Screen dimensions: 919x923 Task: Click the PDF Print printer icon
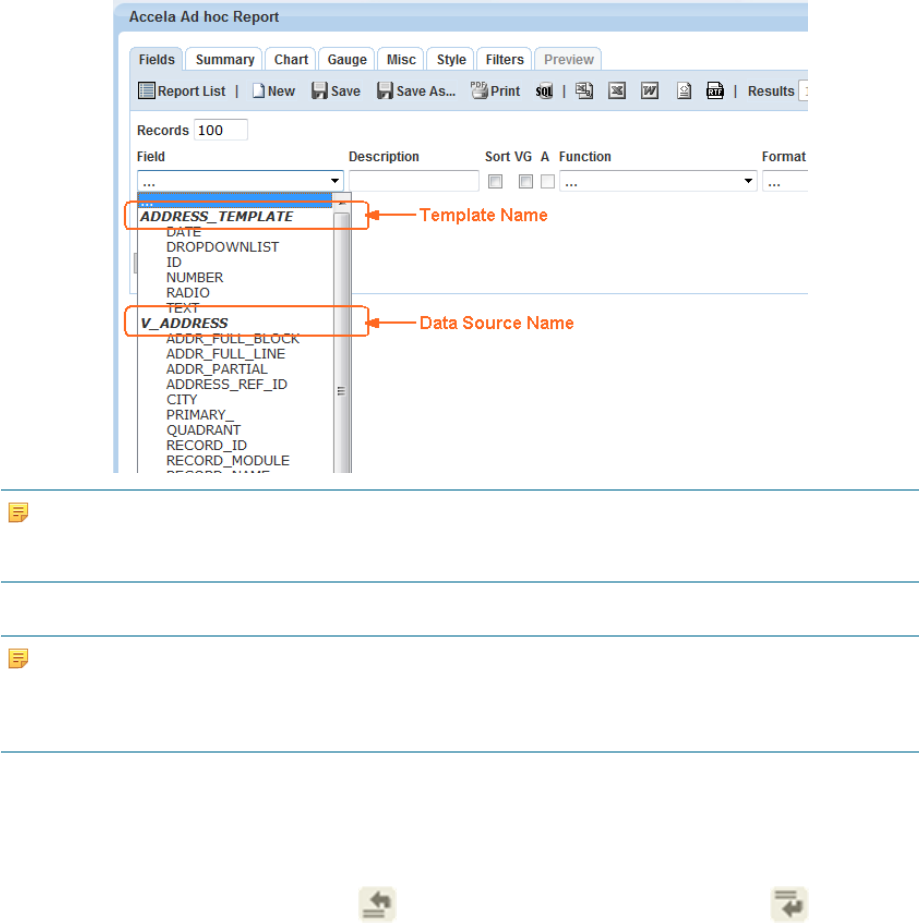pos(479,90)
